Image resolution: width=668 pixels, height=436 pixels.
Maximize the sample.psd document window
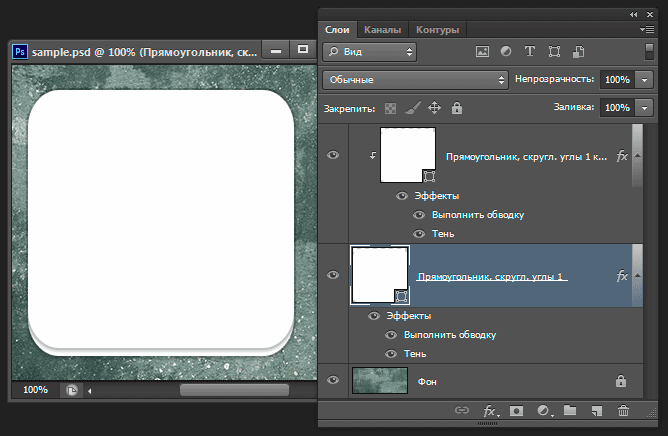[x=303, y=50]
